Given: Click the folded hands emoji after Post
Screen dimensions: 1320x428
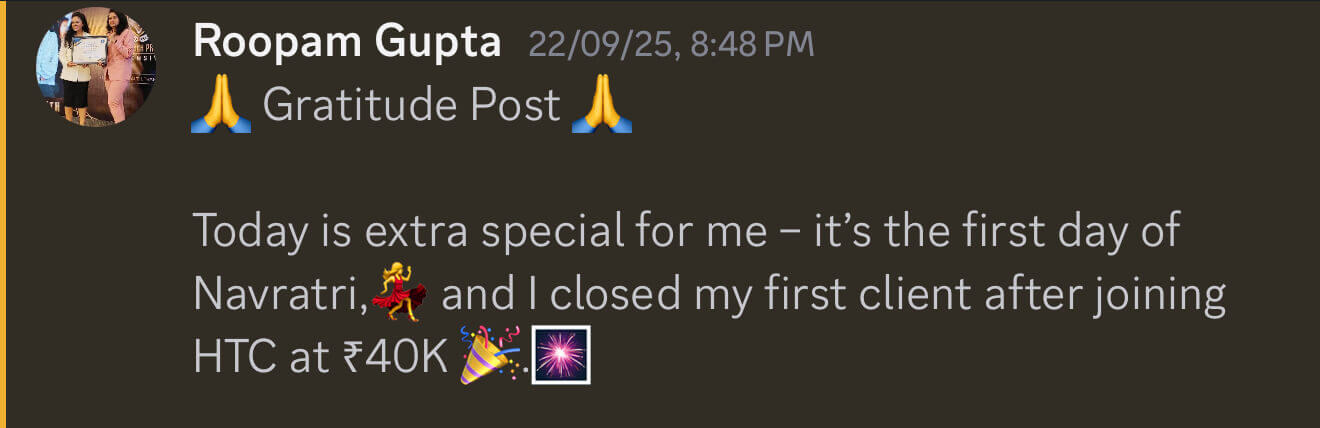Looking at the screenshot, I should click(603, 105).
